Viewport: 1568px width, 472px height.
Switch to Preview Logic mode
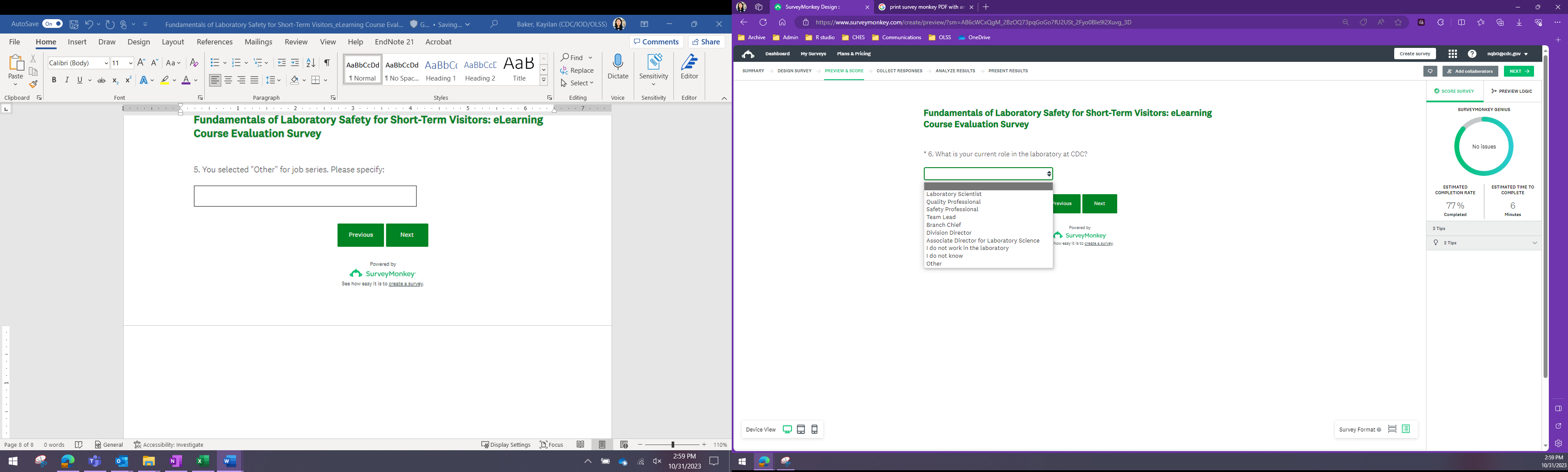tap(1511, 91)
